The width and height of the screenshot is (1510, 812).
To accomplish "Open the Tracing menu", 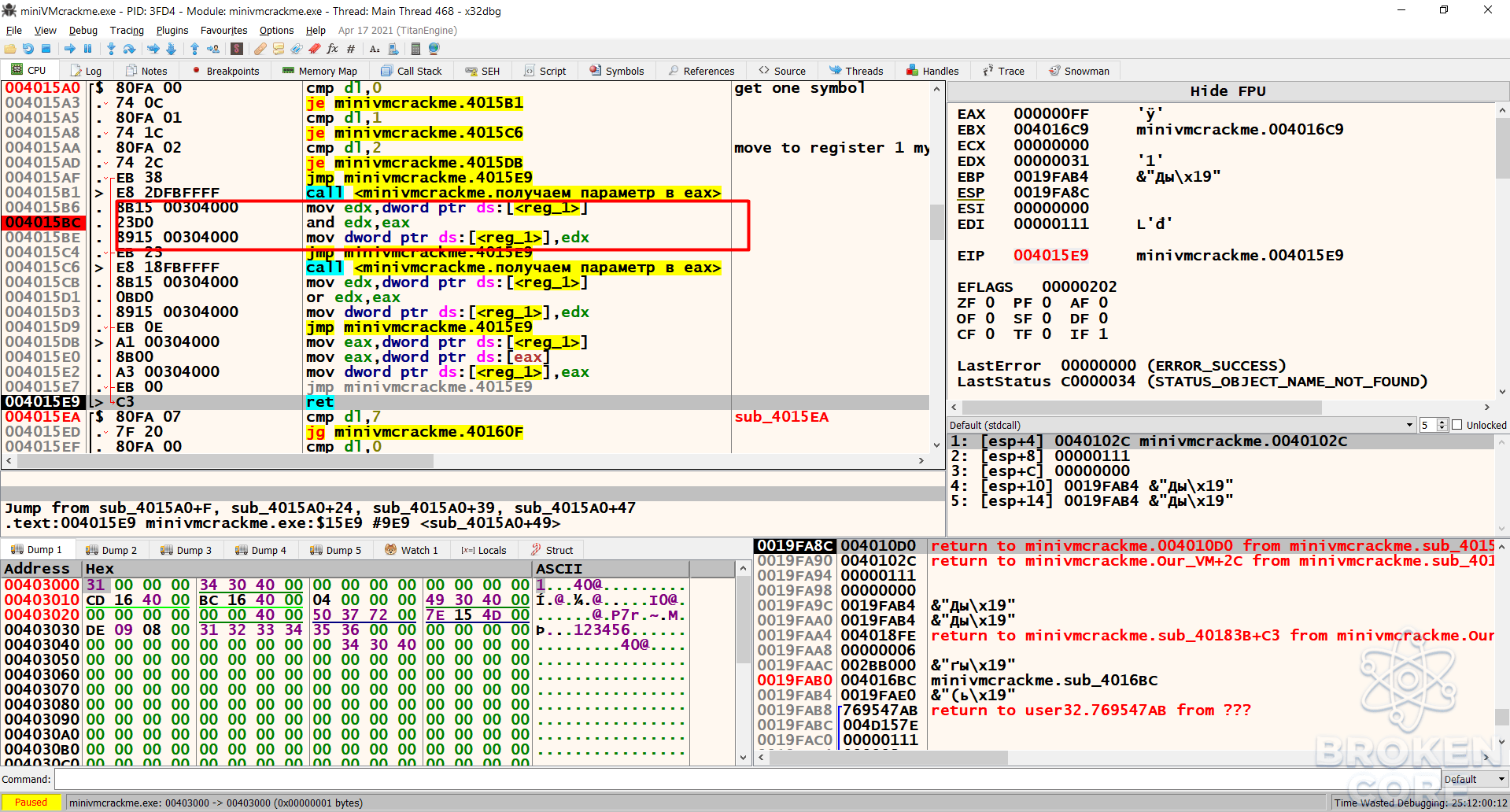I will (x=127, y=31).
